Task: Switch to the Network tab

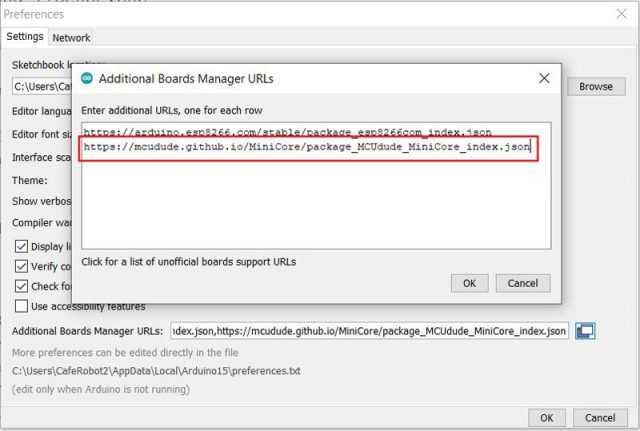Action: (71, 38)
